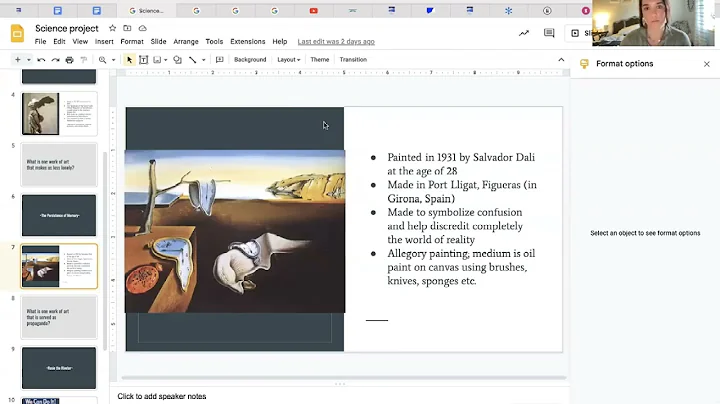Close the Format options panel
720x404 pixels.
(x=707, y=64)
